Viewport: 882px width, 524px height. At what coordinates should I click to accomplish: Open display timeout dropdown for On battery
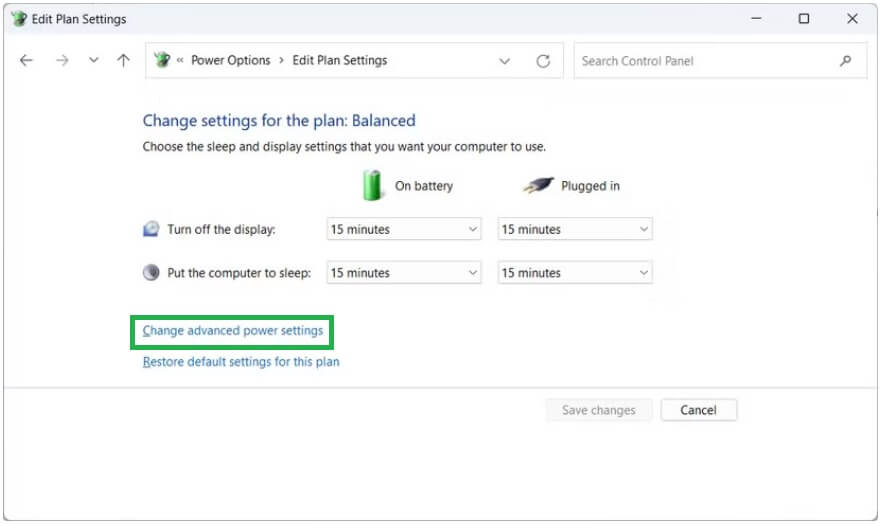[x=404, y=229]
